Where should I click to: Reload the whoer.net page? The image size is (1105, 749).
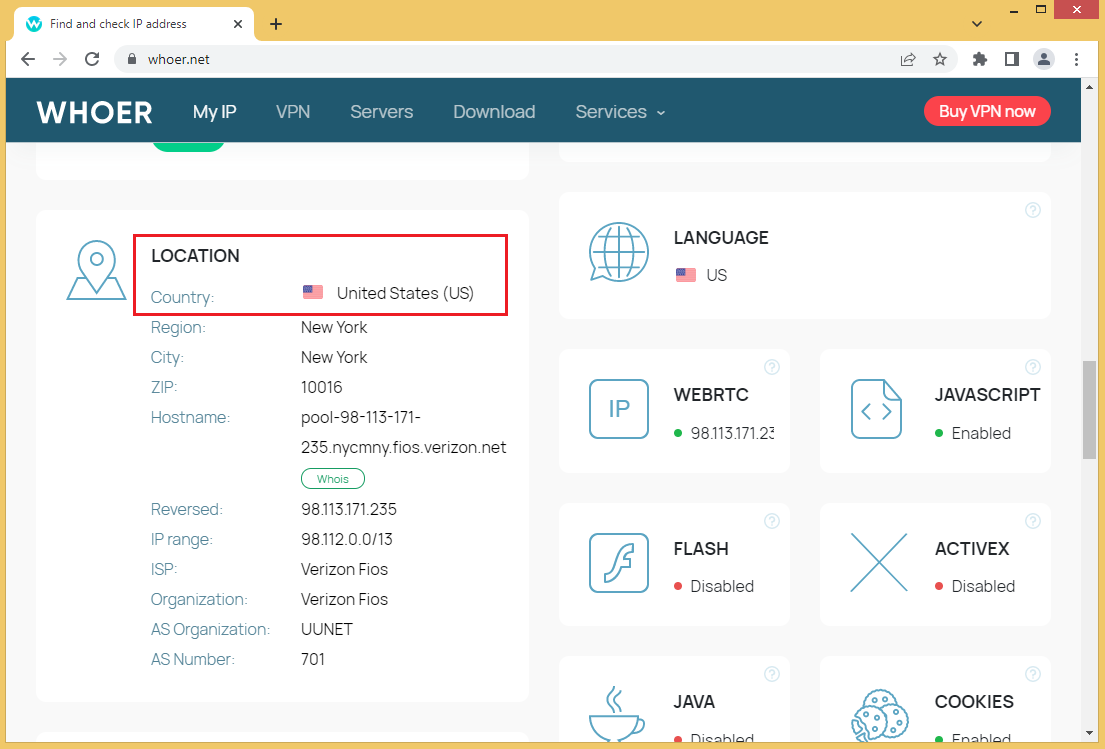92,59
